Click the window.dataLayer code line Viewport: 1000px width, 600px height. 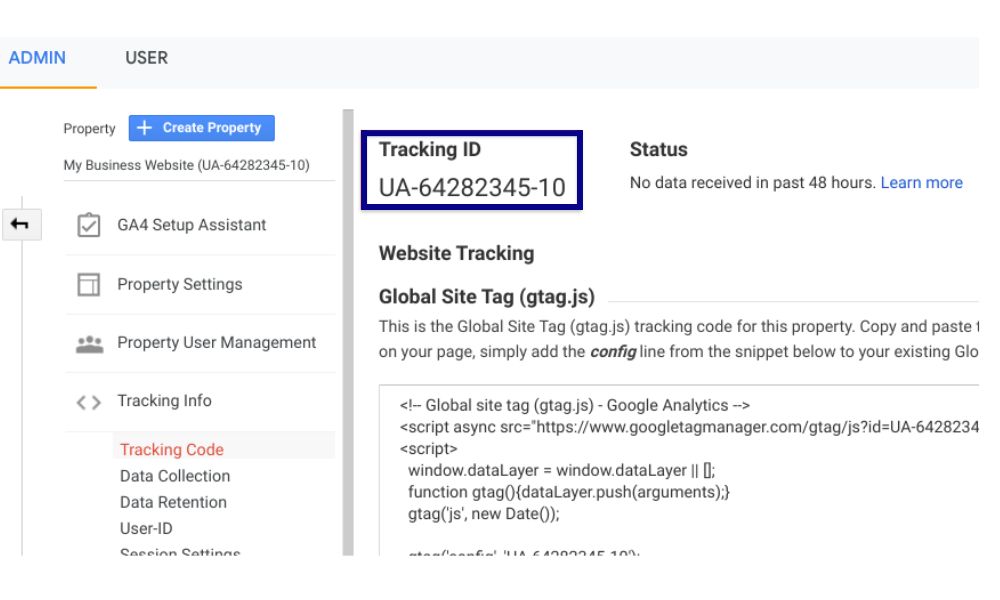(x=562, y=471)
